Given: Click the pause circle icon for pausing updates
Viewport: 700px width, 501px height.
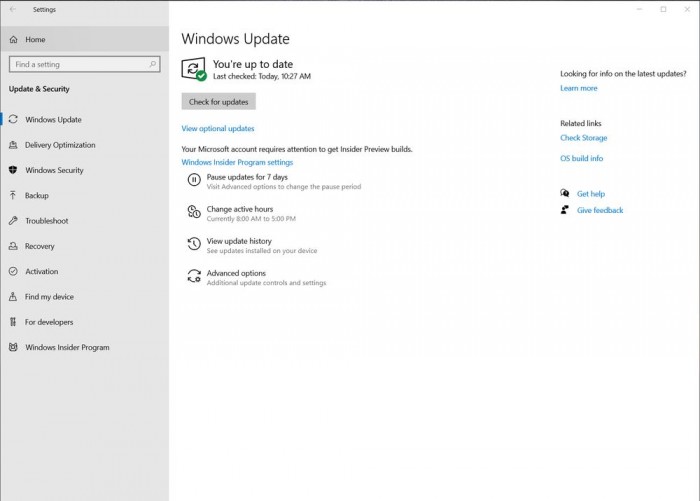Looking at the screenshot, I should click(x=194, y=180).
